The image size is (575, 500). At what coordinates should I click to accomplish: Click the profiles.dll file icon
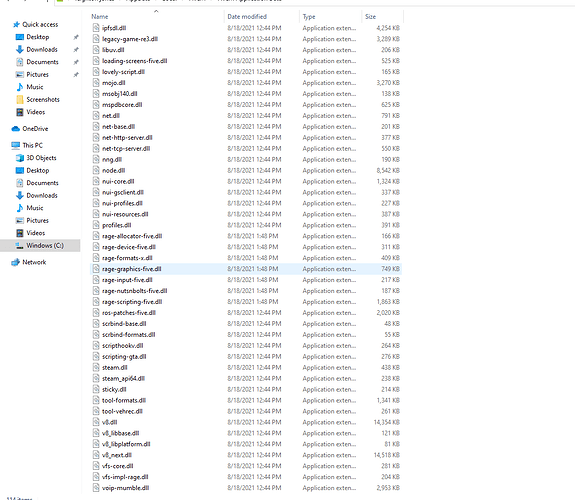coord(96,225)
